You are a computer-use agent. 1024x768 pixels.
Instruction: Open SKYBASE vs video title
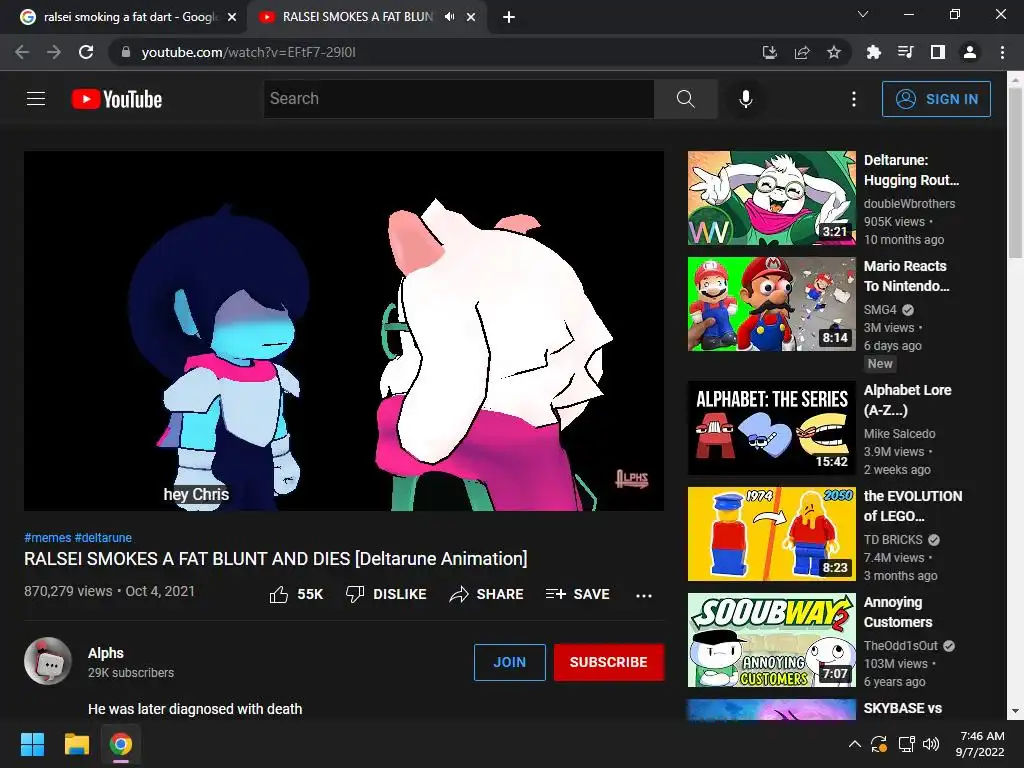coord(903,708)
